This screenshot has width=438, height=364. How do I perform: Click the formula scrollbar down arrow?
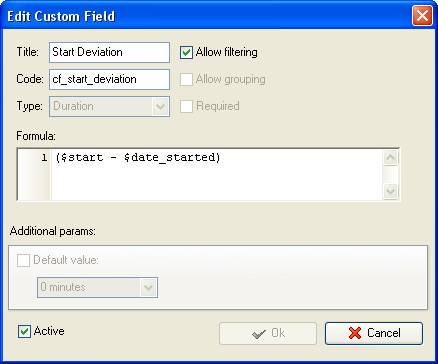click(x=390, y=191)
